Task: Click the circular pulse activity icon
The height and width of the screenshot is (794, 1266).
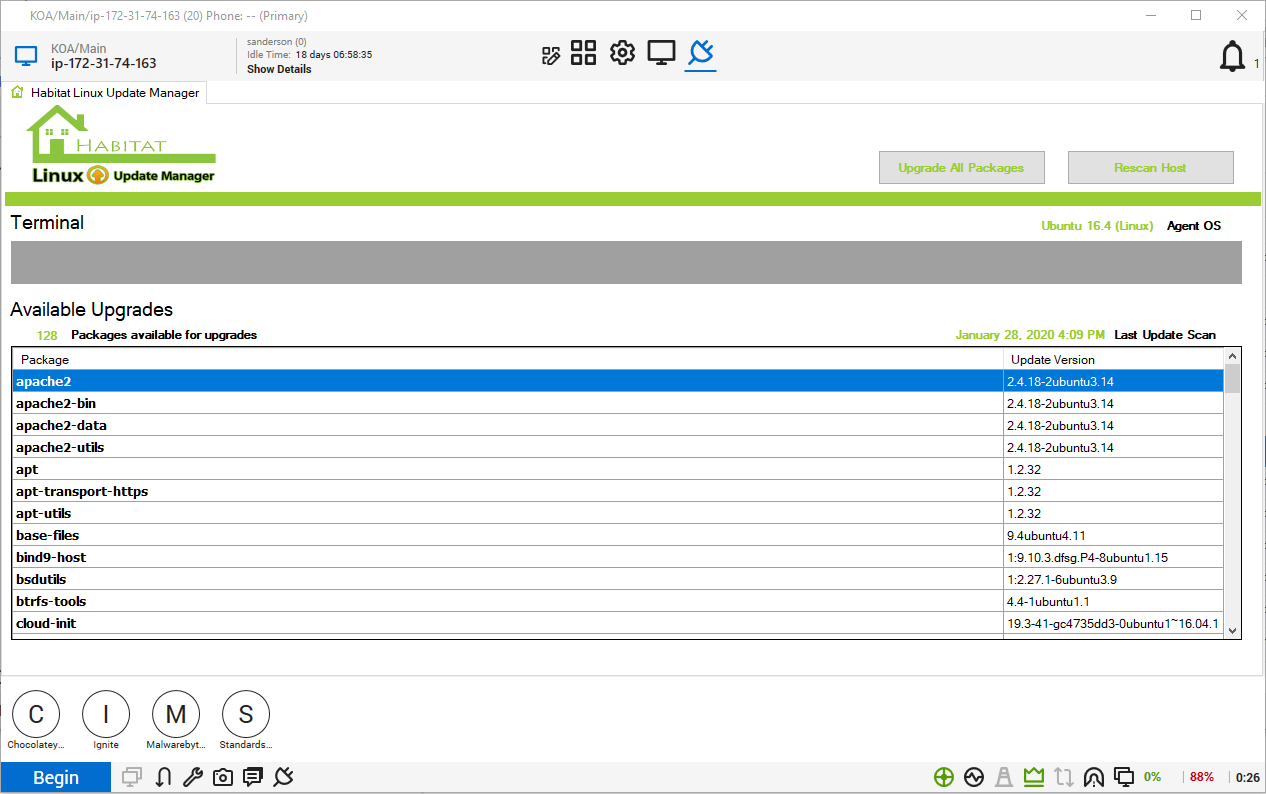Action: [x=974, y=777]
